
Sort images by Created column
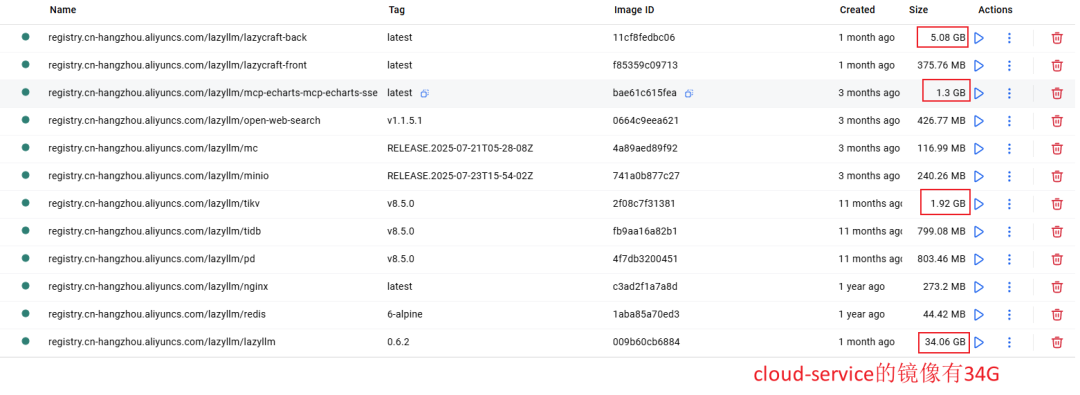[857, 10]
